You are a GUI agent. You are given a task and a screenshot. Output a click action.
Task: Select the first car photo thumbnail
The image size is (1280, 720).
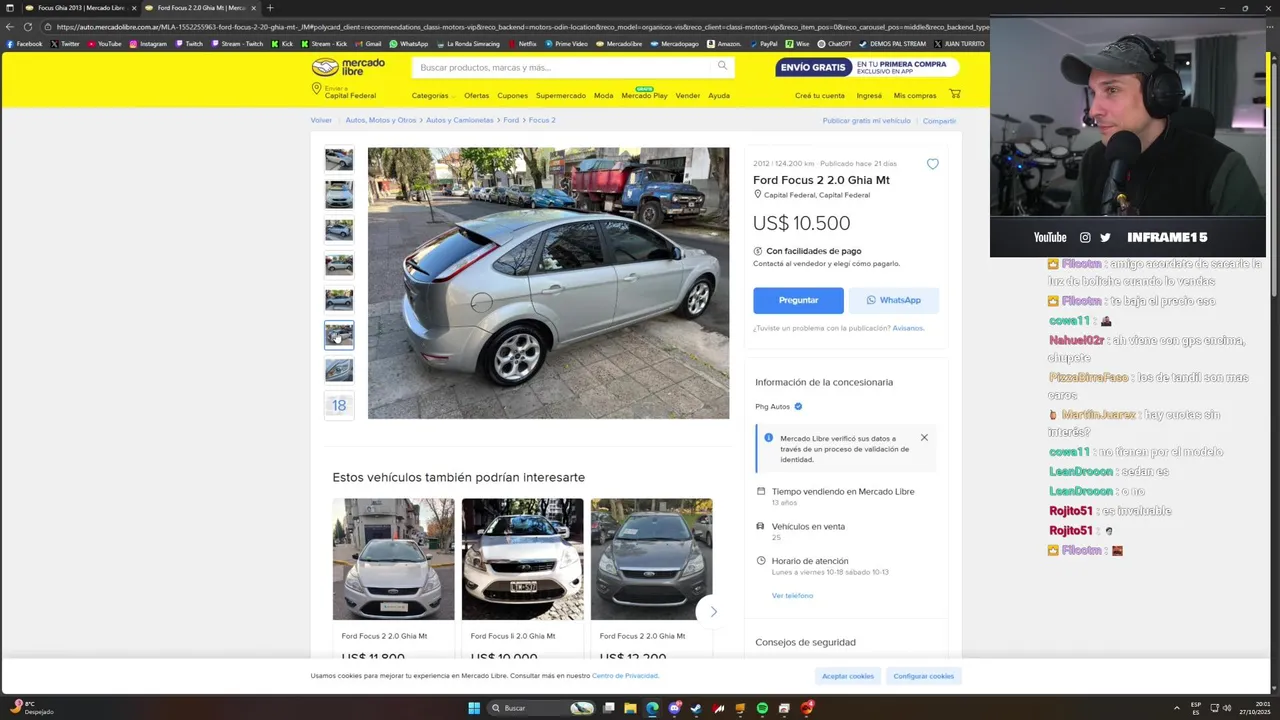click(x=339, y=159)
